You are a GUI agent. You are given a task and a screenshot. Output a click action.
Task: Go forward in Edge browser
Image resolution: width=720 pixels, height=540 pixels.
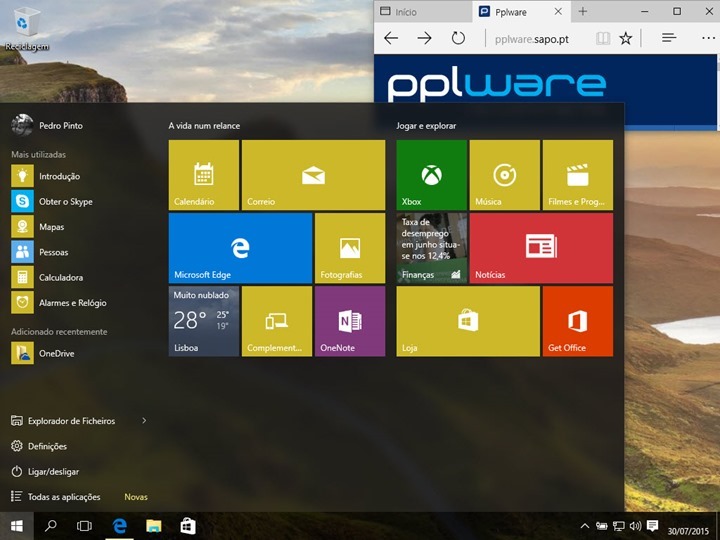425,38
